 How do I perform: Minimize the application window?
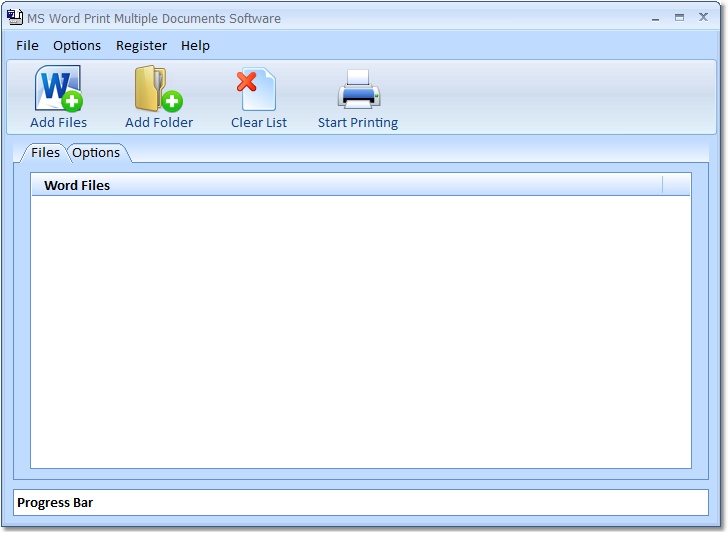(656, 18)
